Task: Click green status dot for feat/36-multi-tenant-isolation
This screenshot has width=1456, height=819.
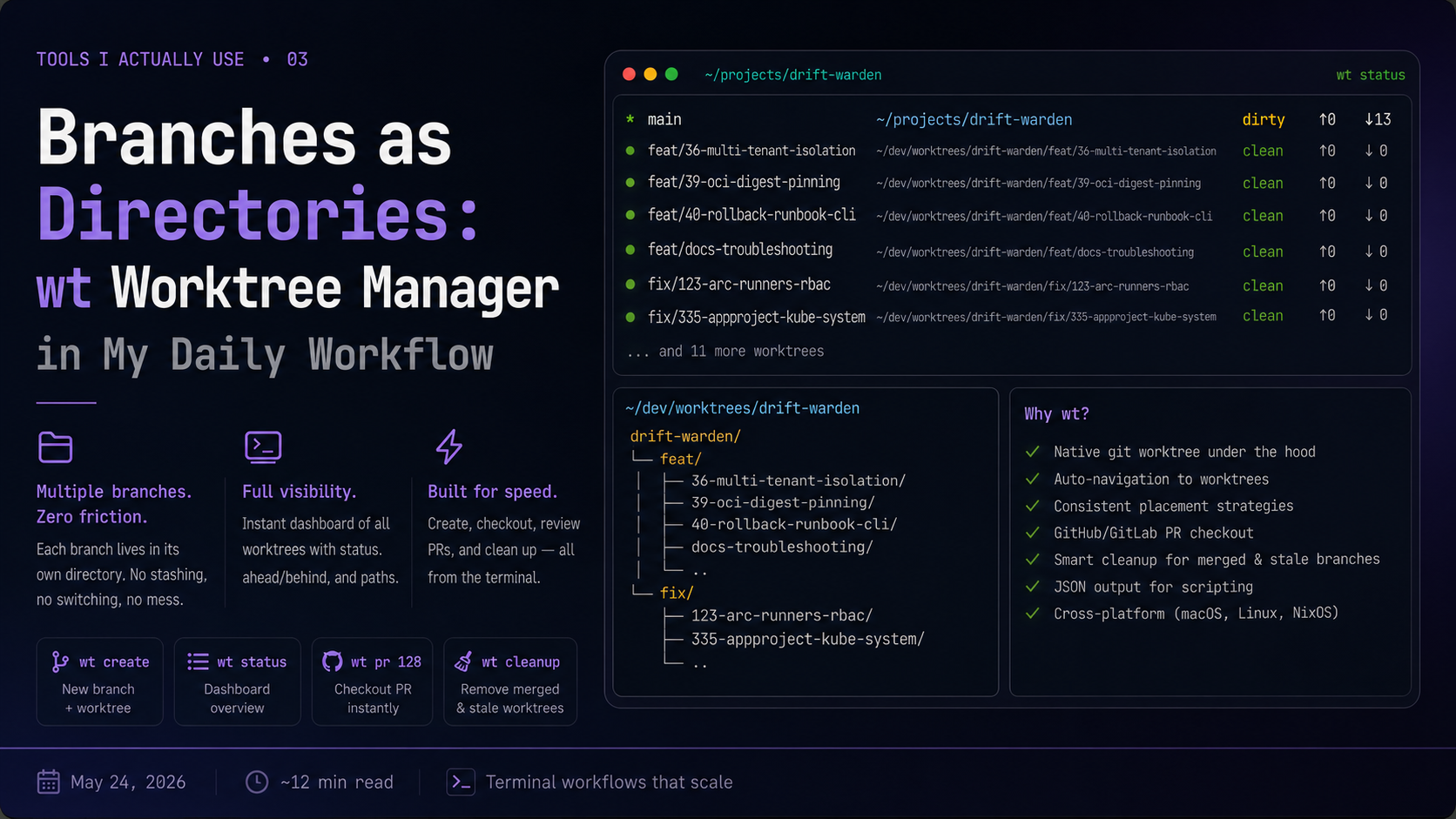Action: (630, 151)
